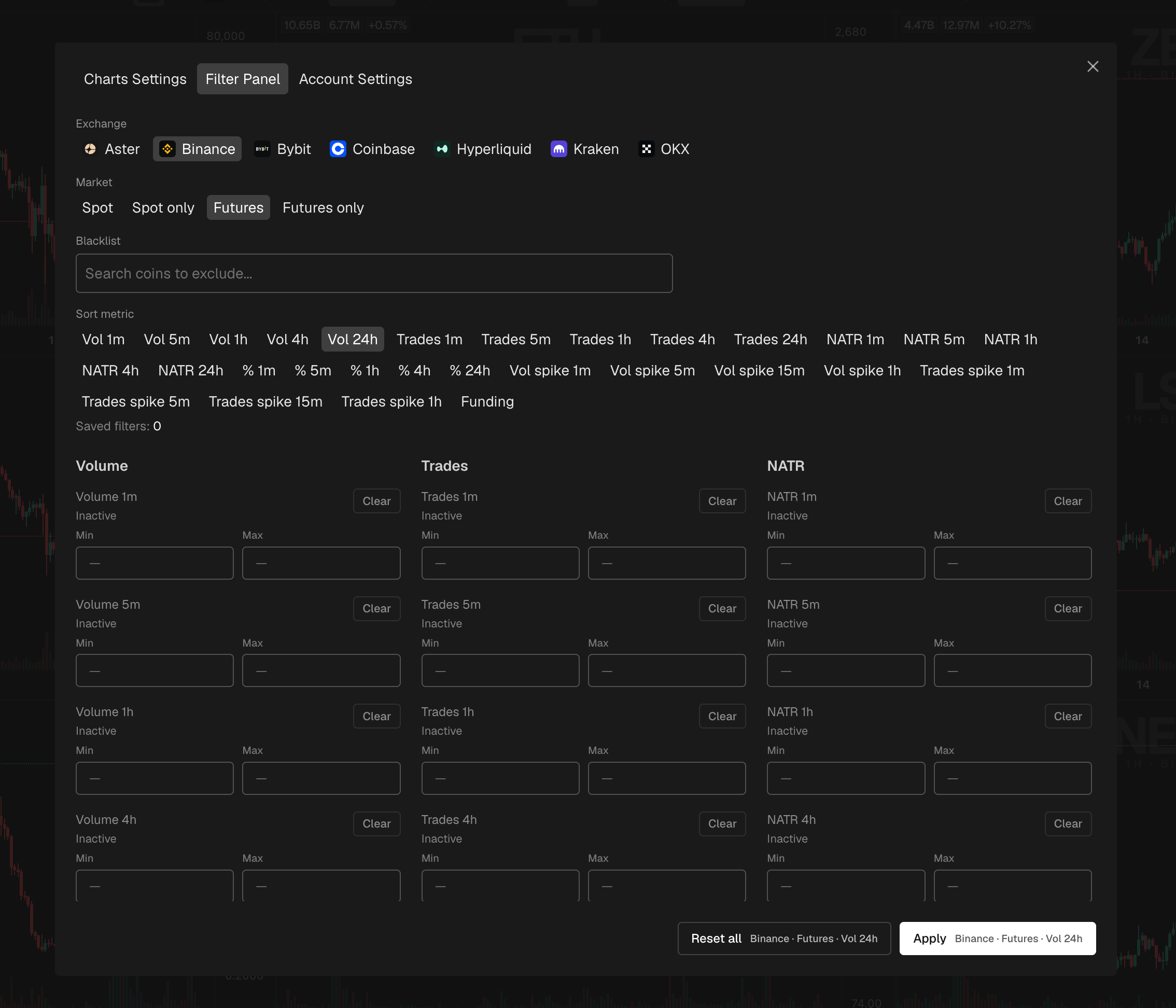Sort by NATR 5m metric
This screenshot has height=1008, width=1176.
tap(934, 340)
